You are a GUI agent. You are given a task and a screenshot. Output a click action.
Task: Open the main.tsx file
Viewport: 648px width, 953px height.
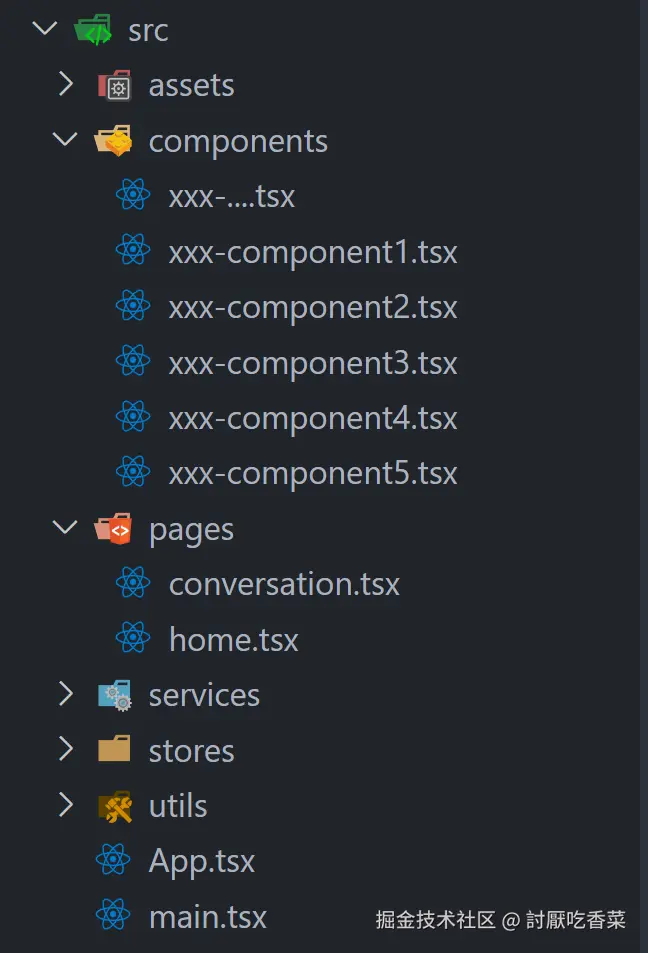click(207, 916)
